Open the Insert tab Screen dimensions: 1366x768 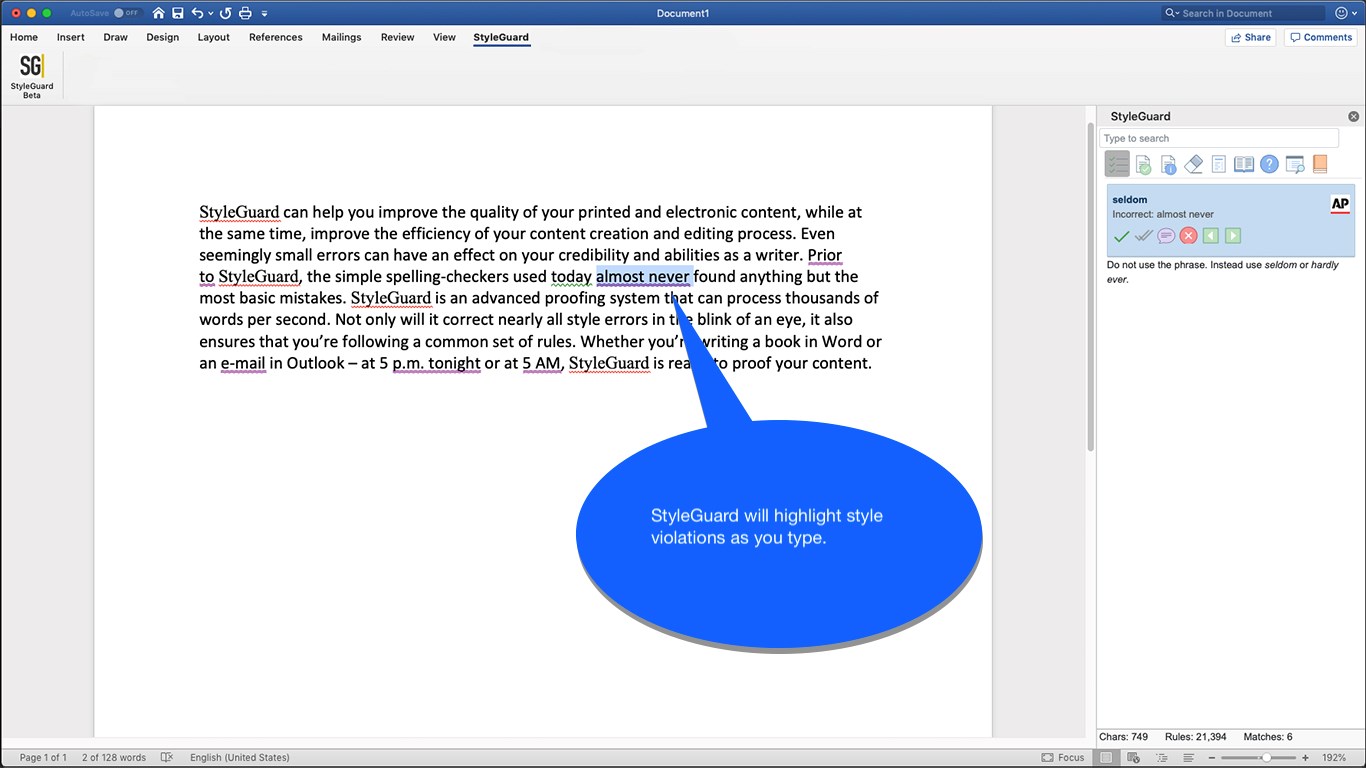71,37
